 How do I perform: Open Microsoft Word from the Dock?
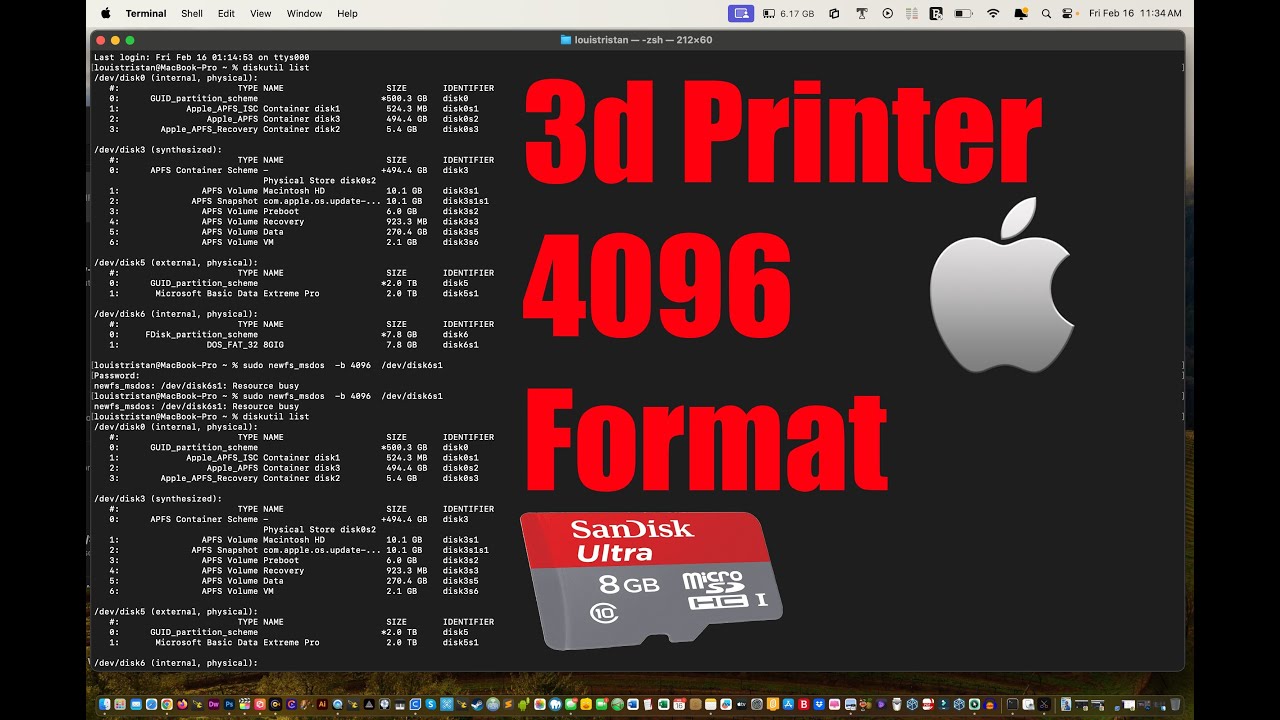pos(633,704)
